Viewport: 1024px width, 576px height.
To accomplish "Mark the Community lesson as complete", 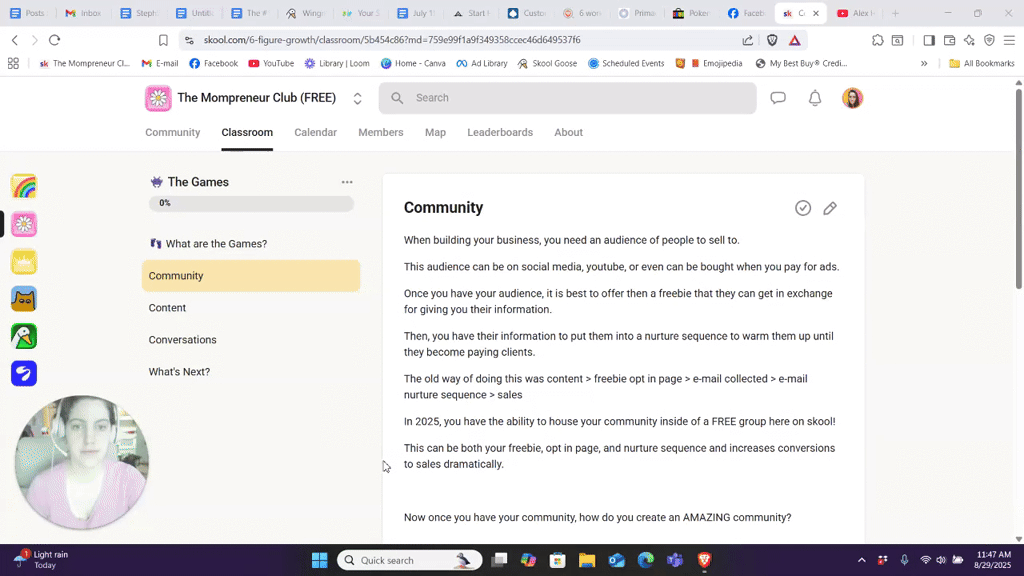I will pyautogui.click(x=803, y=208).
